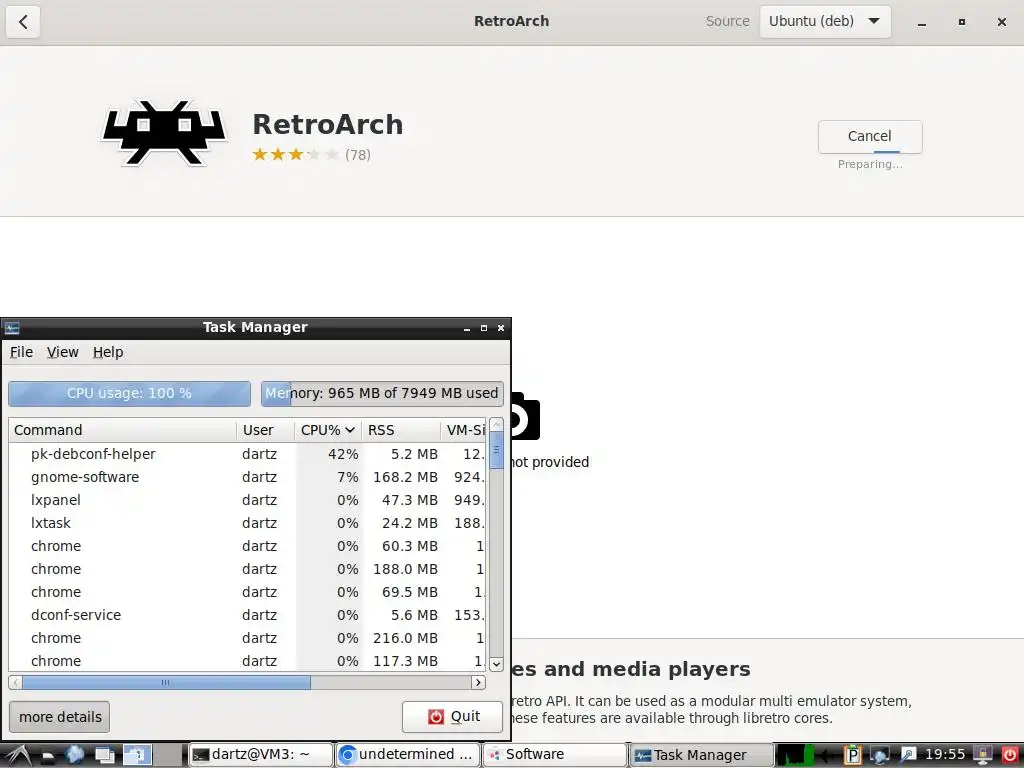Click the process list vertical scrollbar thumb

496,449
